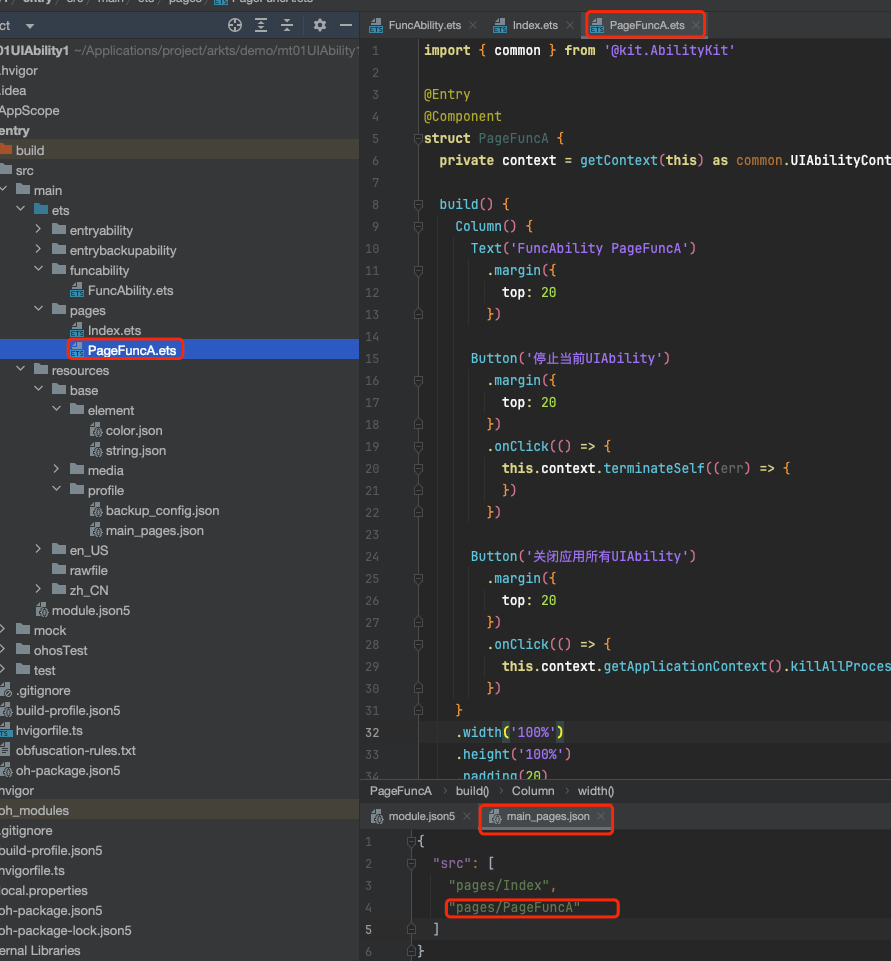
Task: Fold the "src" array in main_pages.json
Action: [411, 864]
